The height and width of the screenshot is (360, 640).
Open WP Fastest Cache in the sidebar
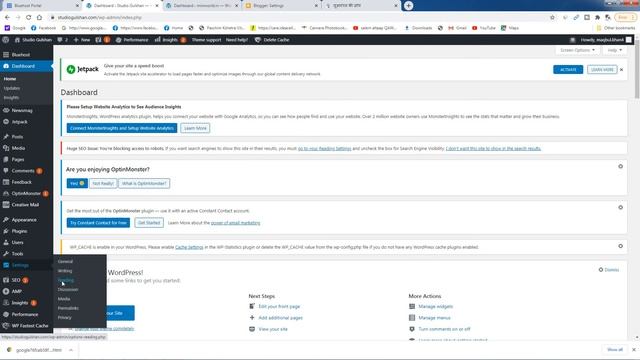coord(27,326)
